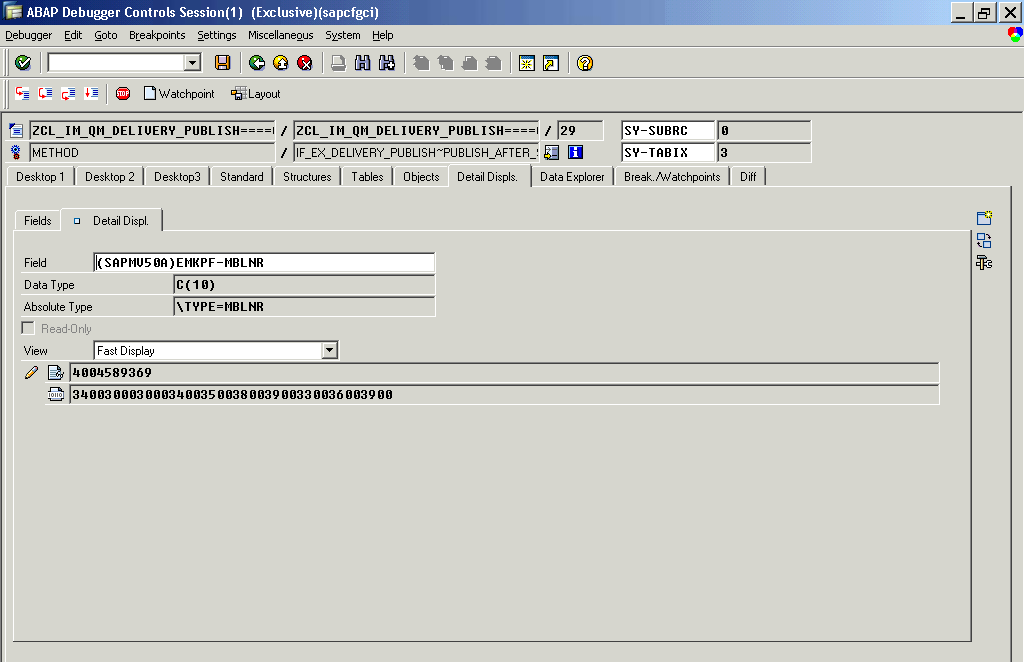The width and height of the screenshot is (1024, 662).
Task: Click the Next Page icon
Action: 470,63
